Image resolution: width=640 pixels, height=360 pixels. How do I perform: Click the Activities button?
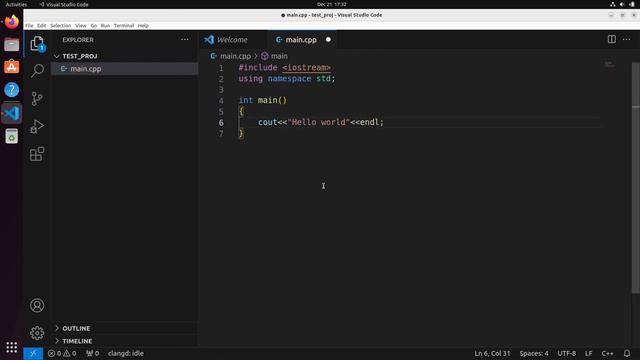(x=16, y=4)
